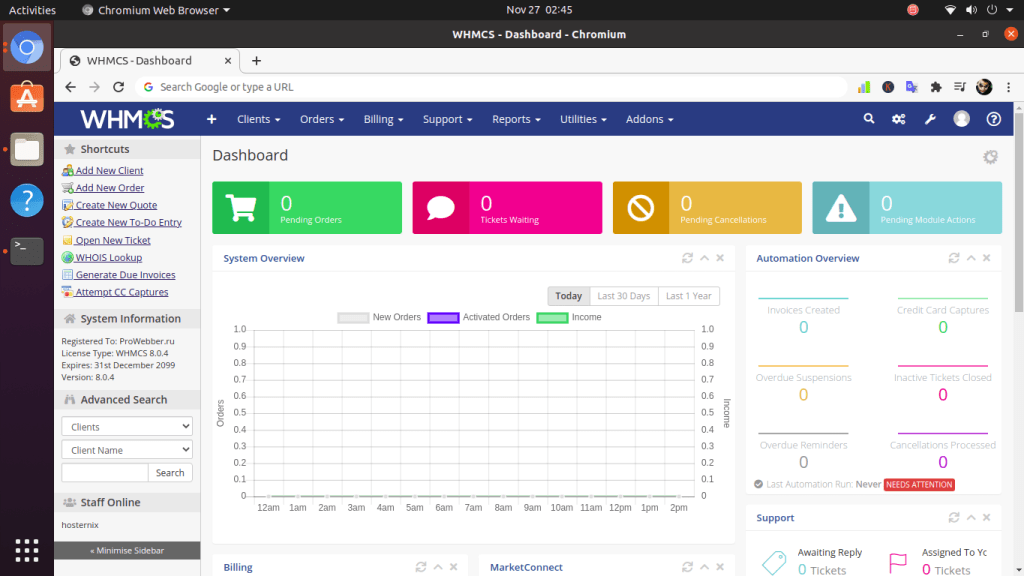Select Last 30 Days chart range
1024x576 pixels.
[x=624, y=296]
